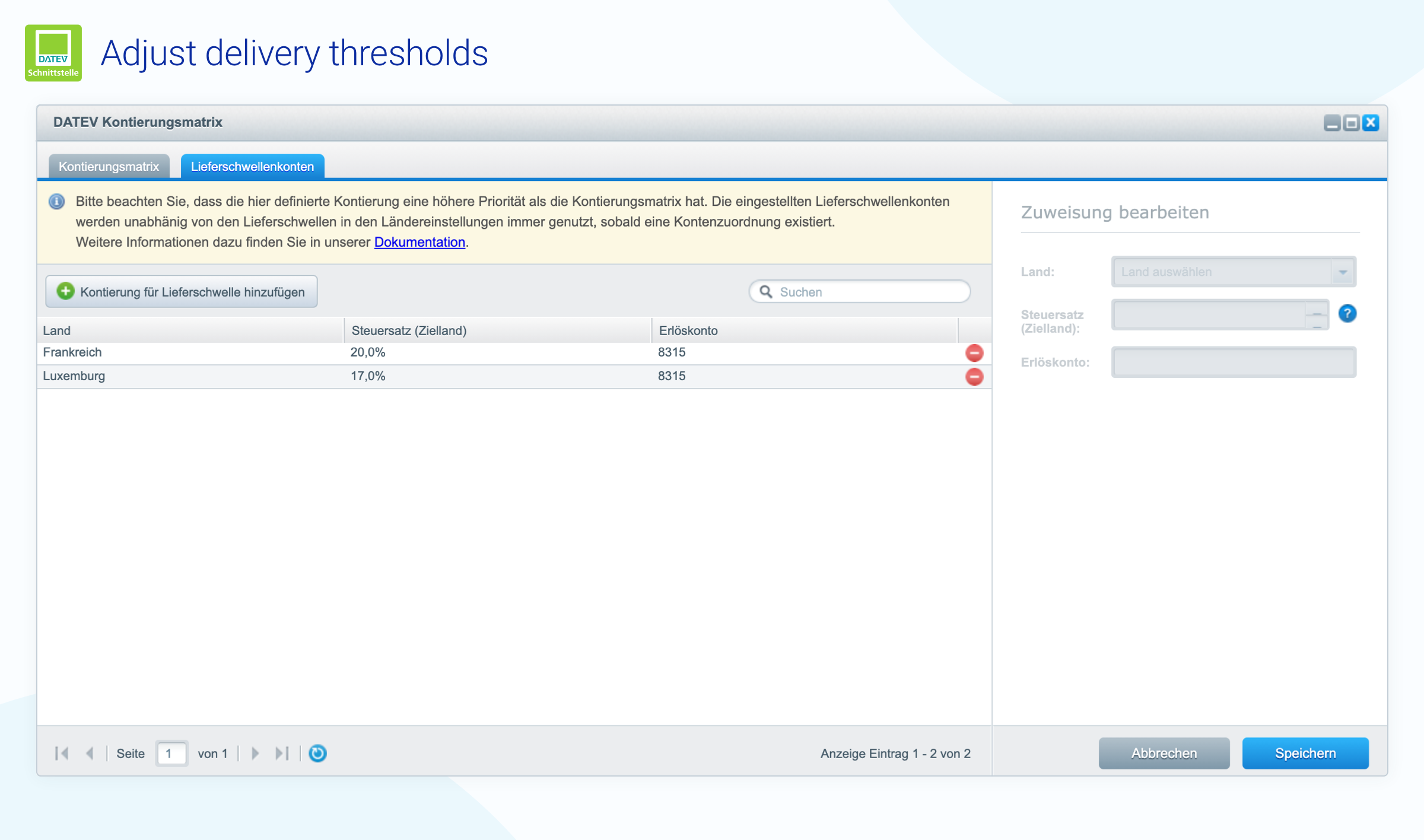
Task: Click the page number field
Action: (171, 753)
